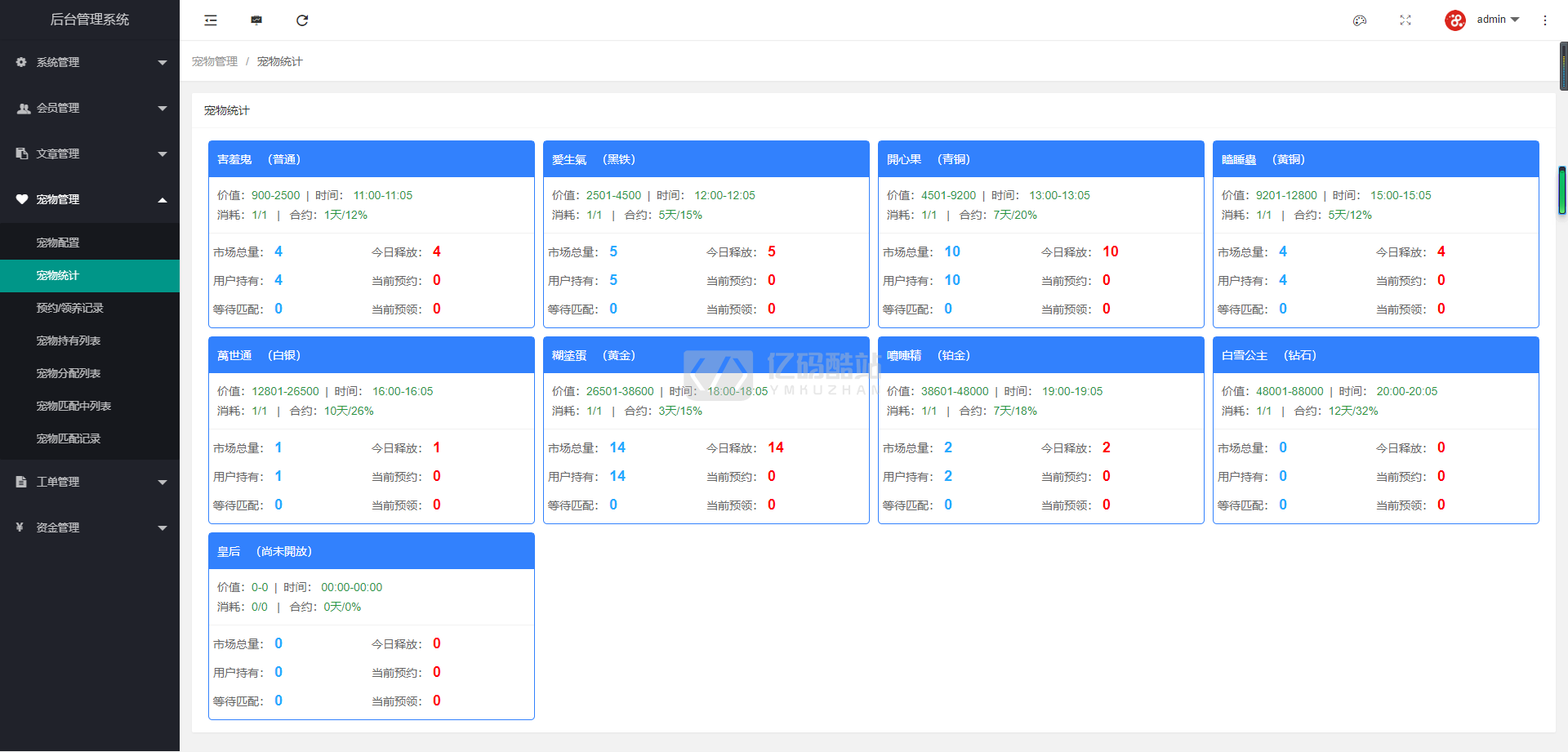Click the 糊塗蛋 (黄金) card header
Viewport: 1568px width, 752px height.
click(706, 355)
